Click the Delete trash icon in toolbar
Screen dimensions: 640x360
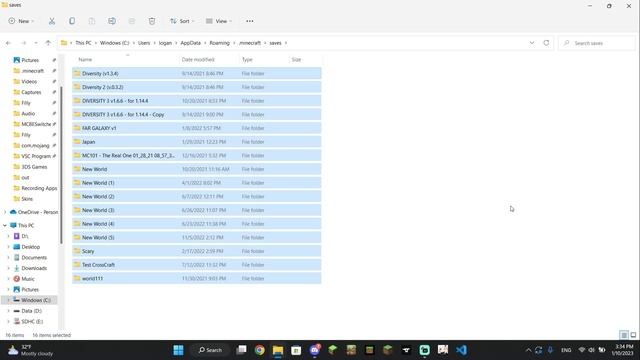pyautogui.click(x=152, y=21)
